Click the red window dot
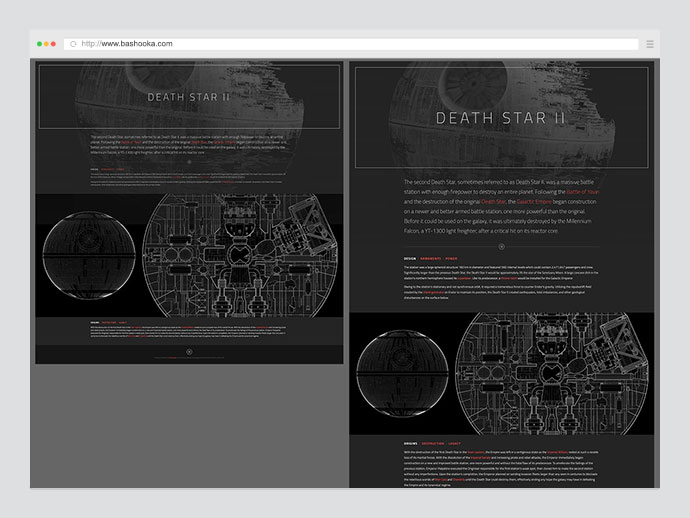This screenshot has width=690, height=518. pos(53,44)
